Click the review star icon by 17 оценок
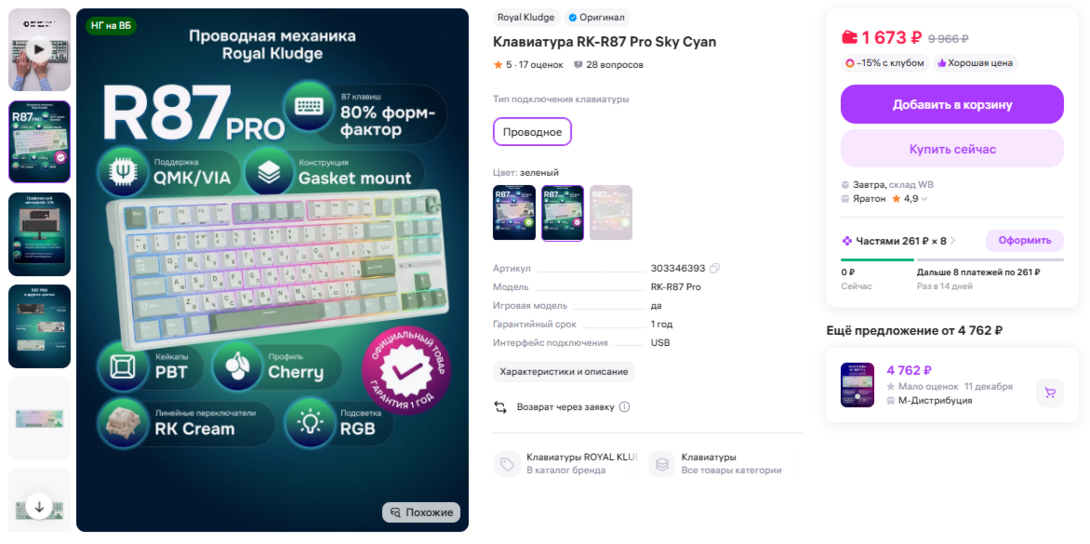 pyautogui.click(x=498, y=65)
